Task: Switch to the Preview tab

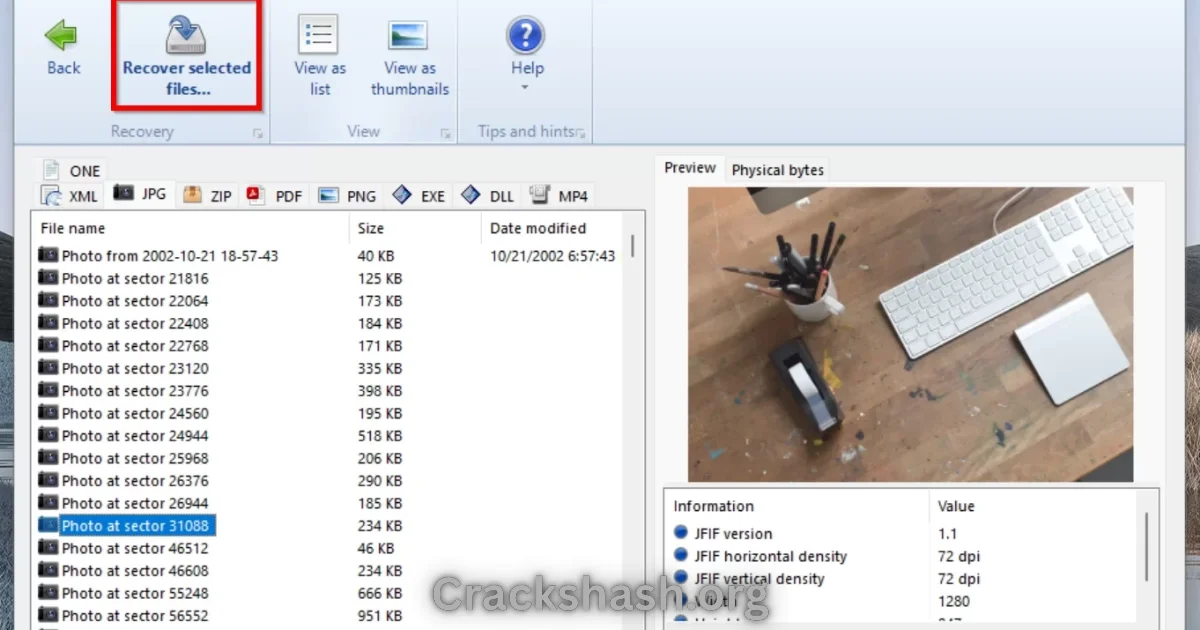Action: pos(690,168)
